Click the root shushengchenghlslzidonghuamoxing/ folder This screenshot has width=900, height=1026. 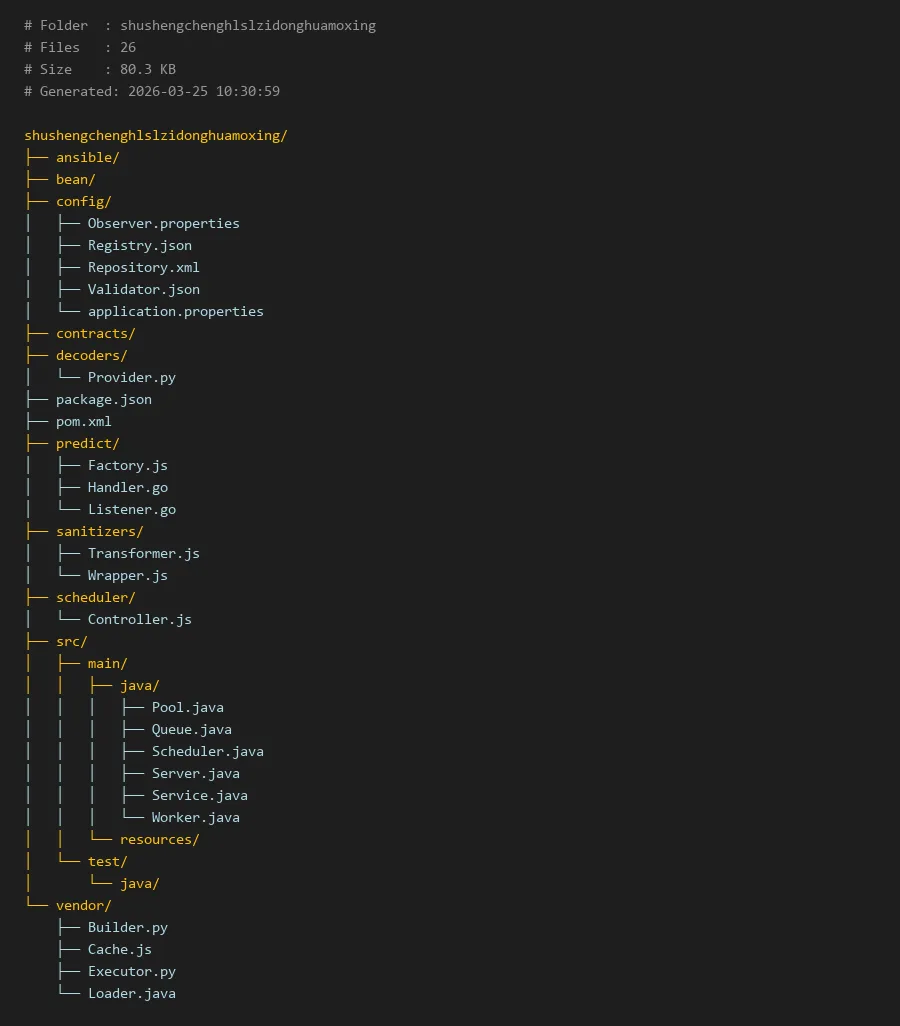(x=155, y=135)
